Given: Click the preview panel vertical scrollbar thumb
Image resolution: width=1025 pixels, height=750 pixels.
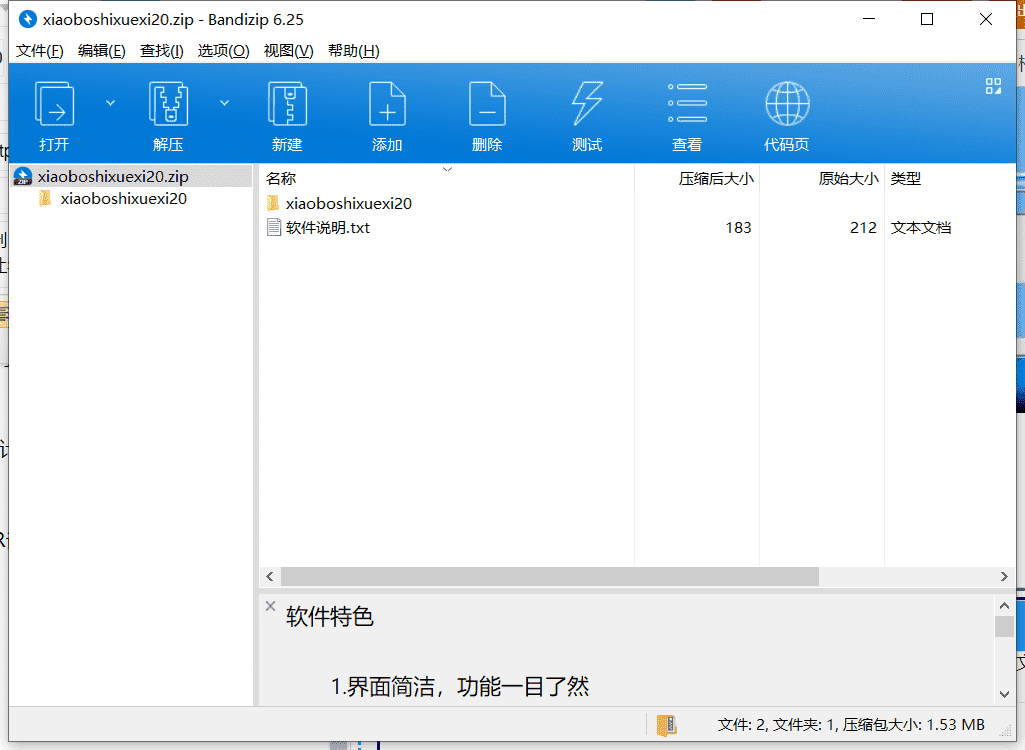Looking at the screenshot, I should (1005, 626).
